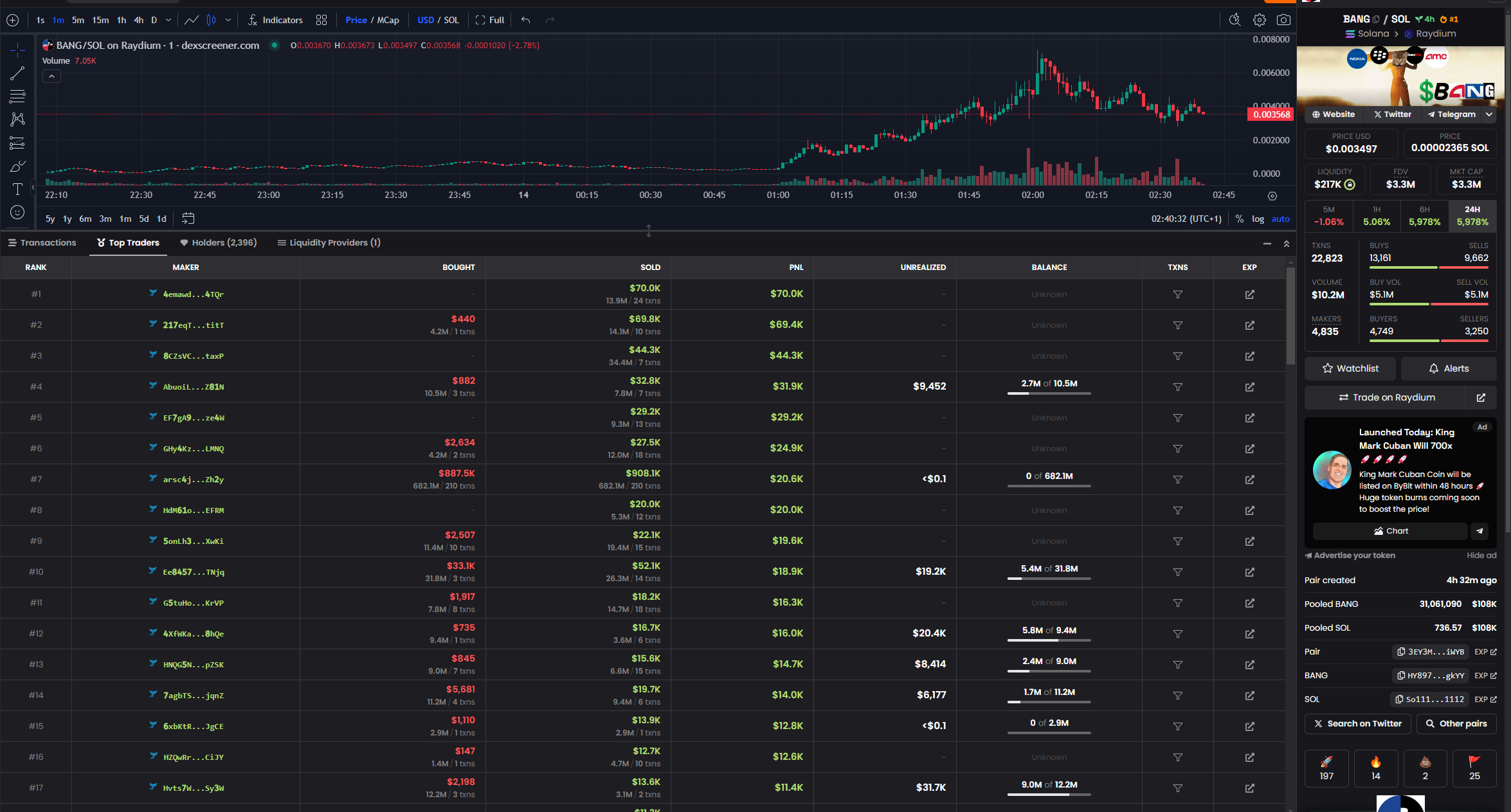The height and width of the screenshot is (812, 1511).
Task: Maximize the table panel with double chevron
Action: [x=1286, y=244]
